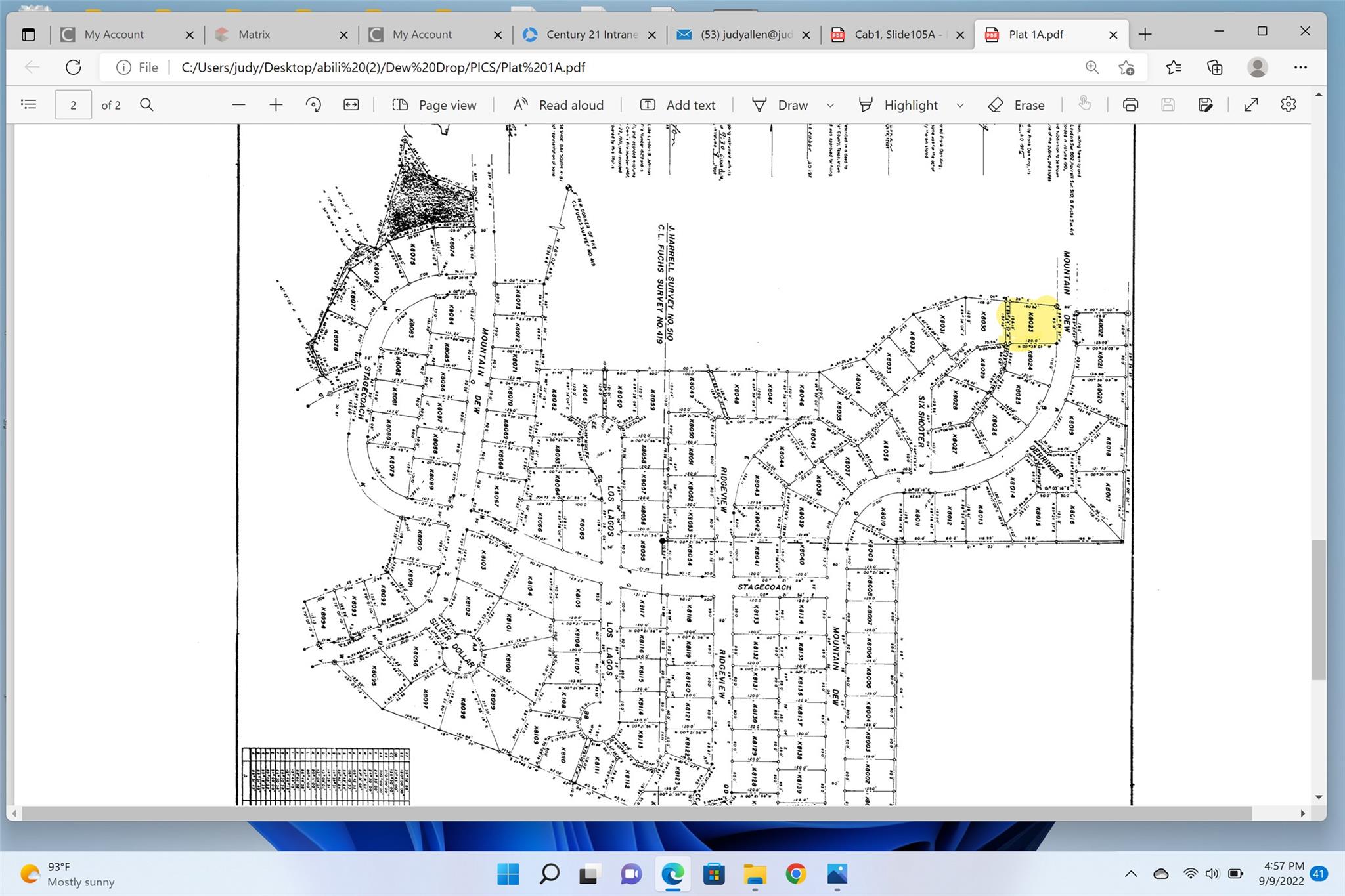
Task: Save a copy of the PDF
Action: 1206,104
